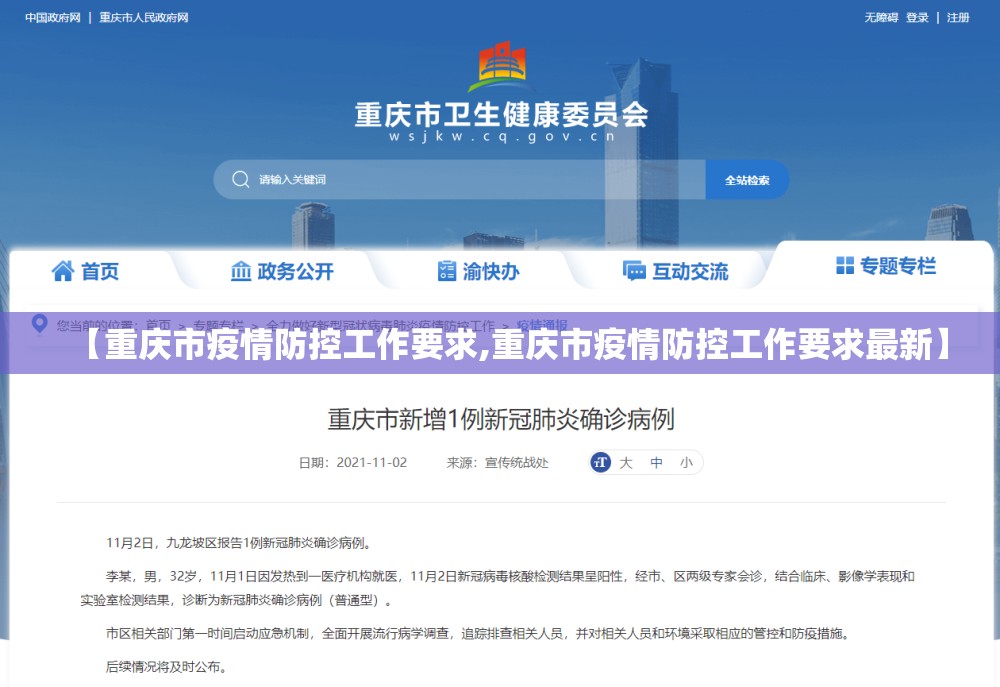Set font size to 中
This screenshot has width=1000, height=687.
(x=656, y=462)
